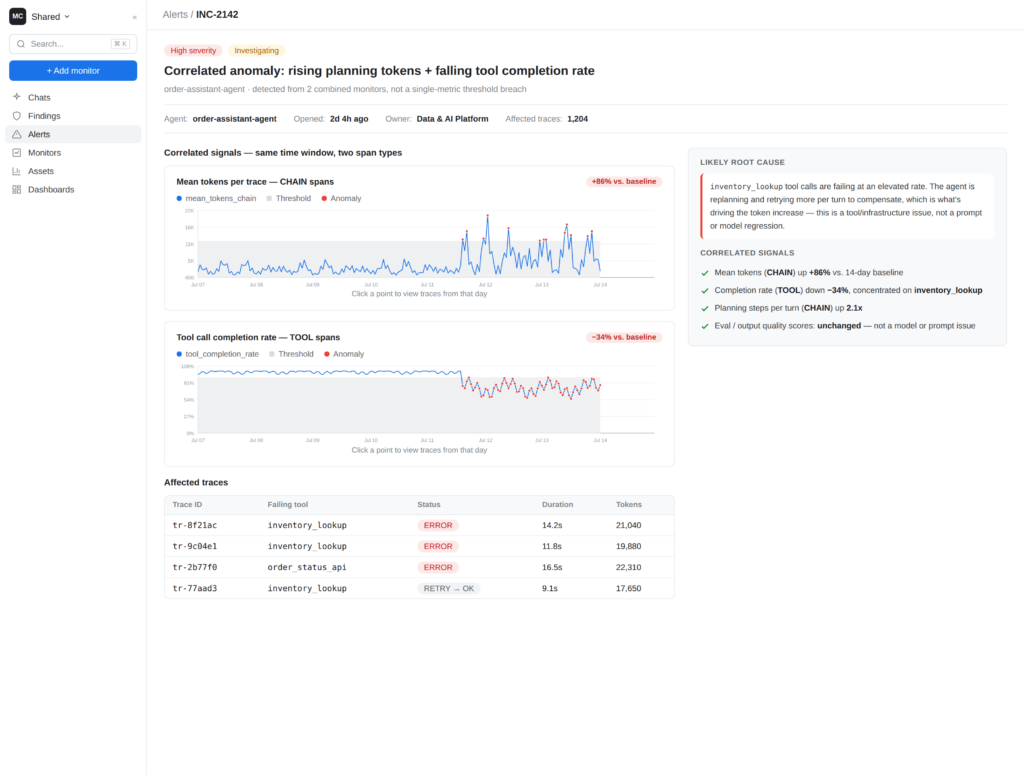
Task: Open the Shared workspace dropdown
Action: [x=50, y=16]
